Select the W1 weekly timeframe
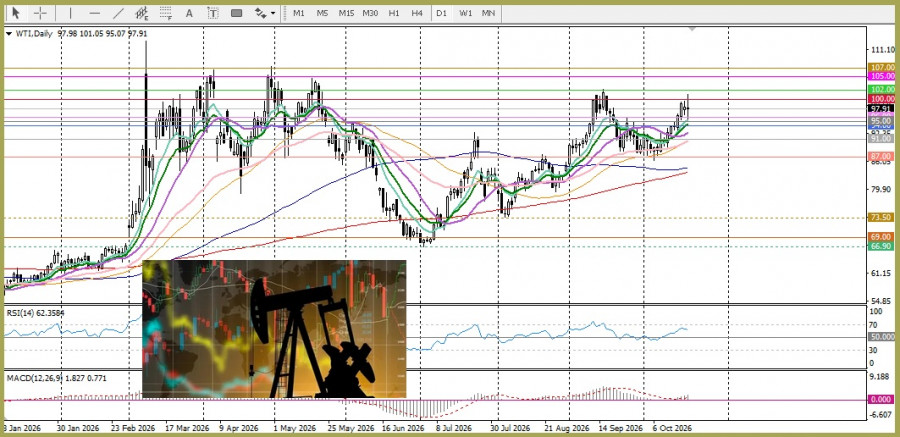This screenshot has height=437, width=900. [465, 13]
